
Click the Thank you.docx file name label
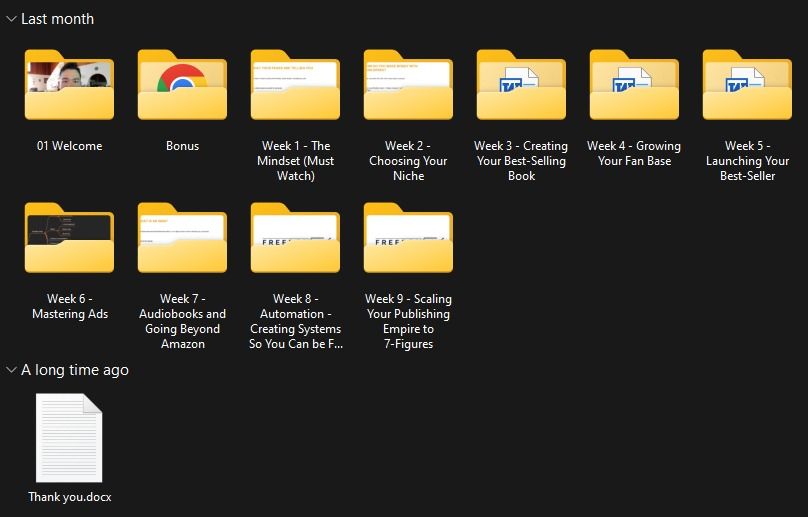click(69, 497)
